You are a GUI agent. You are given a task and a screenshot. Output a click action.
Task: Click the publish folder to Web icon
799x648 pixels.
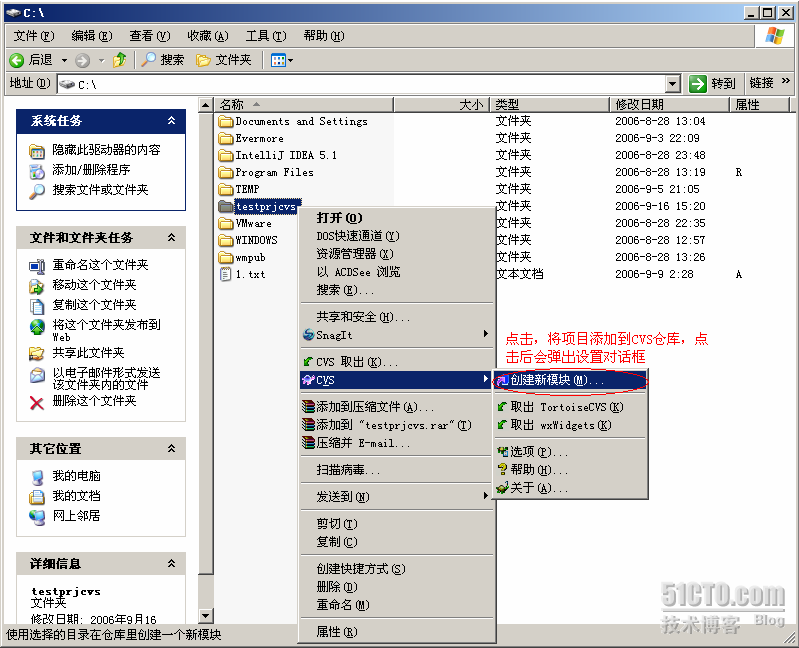click(x=37, y=327)
